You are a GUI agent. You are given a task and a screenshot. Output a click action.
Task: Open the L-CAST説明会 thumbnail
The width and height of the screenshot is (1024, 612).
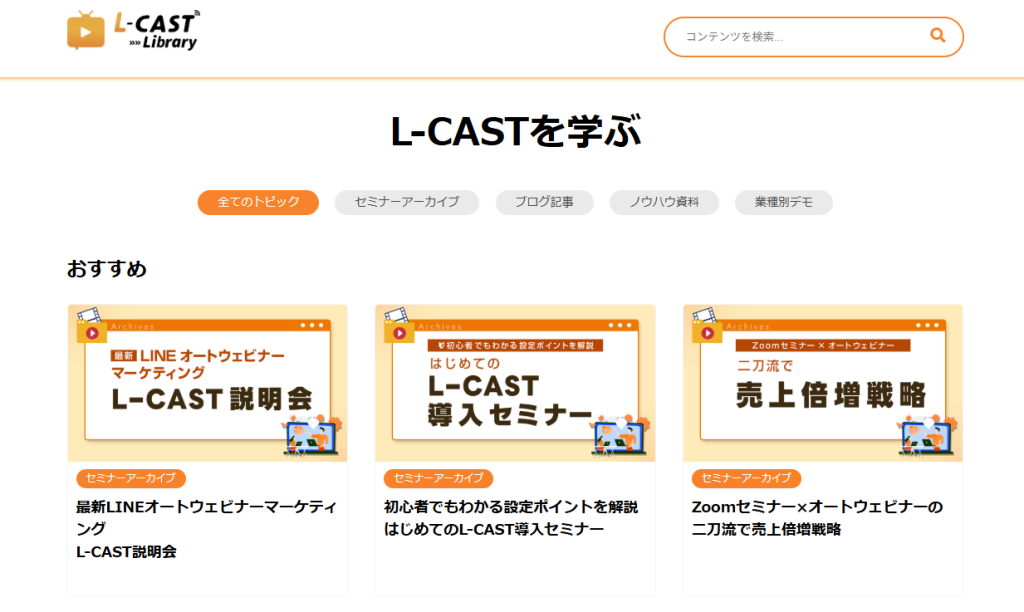(x=208, y=383)
